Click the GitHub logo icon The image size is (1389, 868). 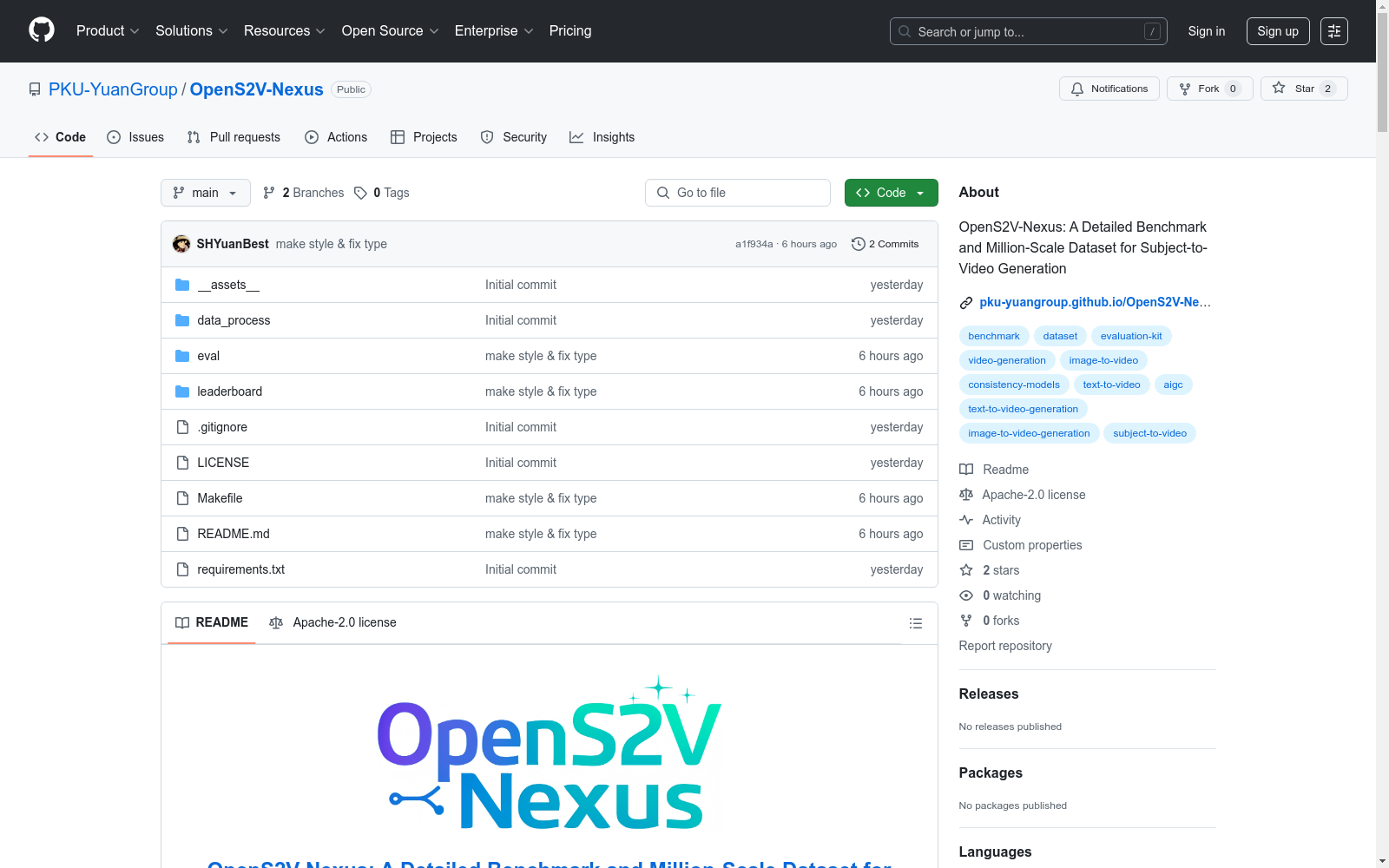pyautogui.click(x=42, y=30)
